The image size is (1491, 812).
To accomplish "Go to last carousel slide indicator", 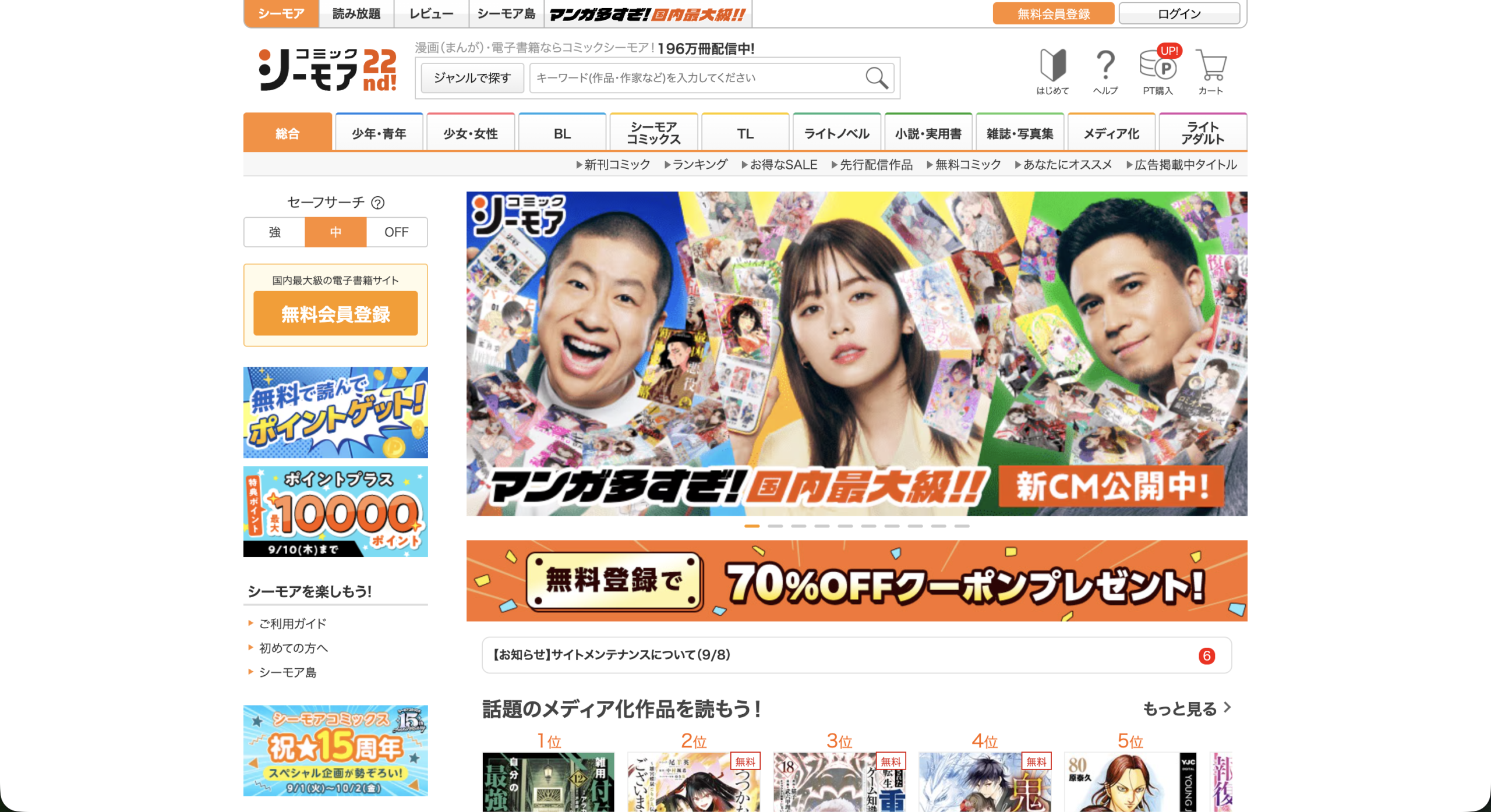I will coord(962,526).
